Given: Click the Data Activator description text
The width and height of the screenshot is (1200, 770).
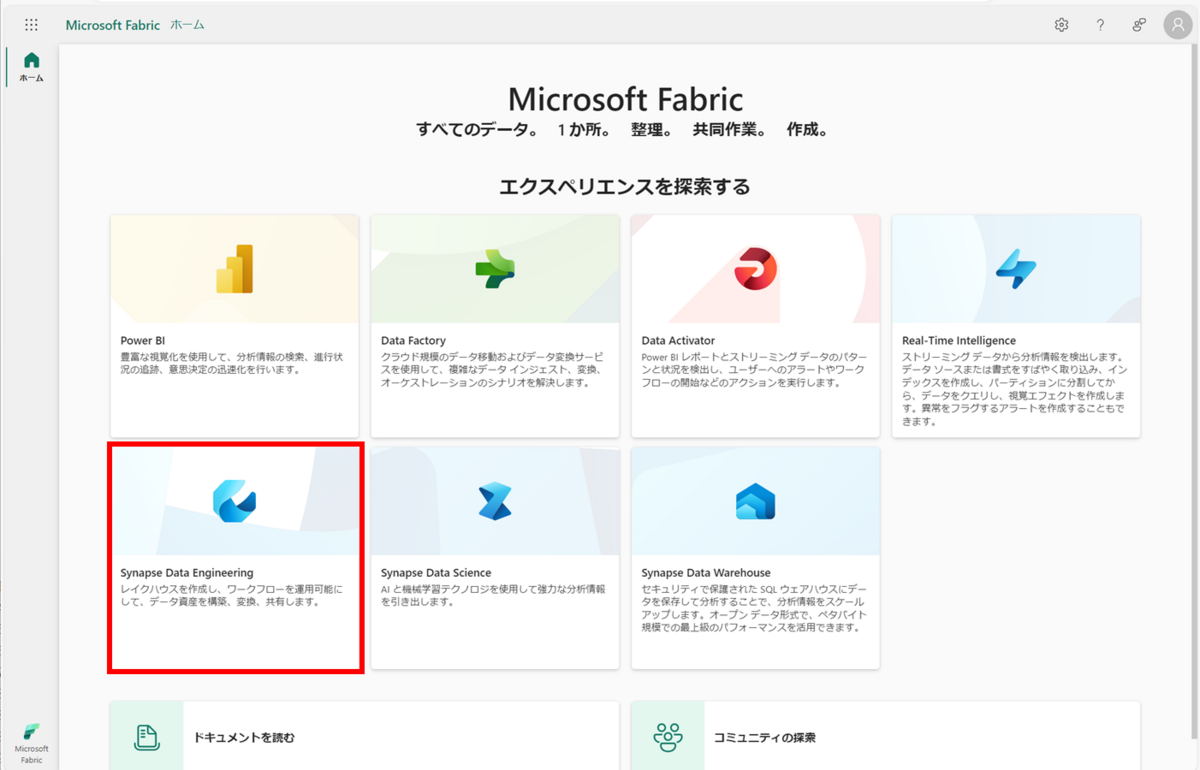Looking at the screenshot, I should [755, 369].
